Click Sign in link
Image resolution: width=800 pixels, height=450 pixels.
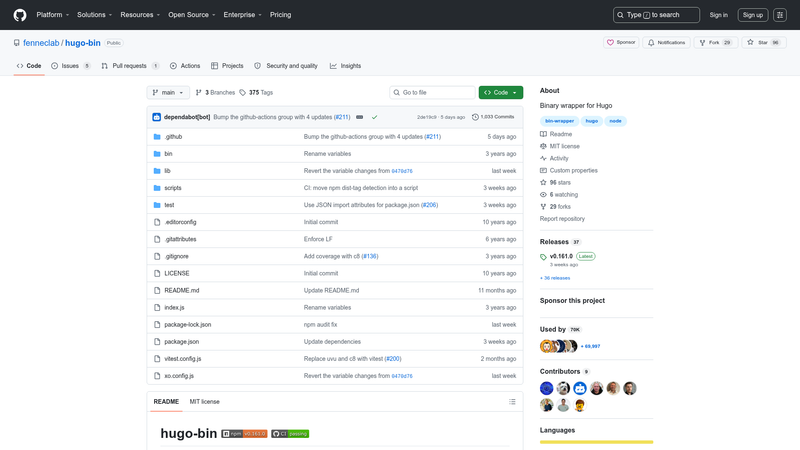click(x=718, y=15)
